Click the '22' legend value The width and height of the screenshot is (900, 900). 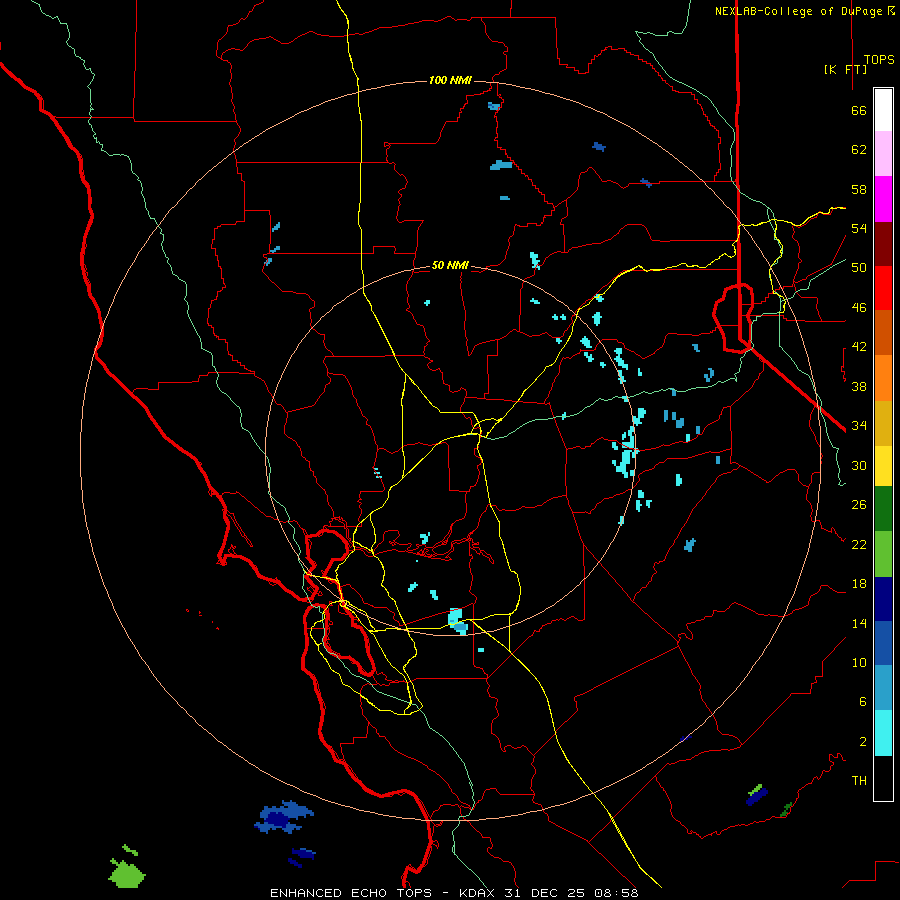click(859, 544)
